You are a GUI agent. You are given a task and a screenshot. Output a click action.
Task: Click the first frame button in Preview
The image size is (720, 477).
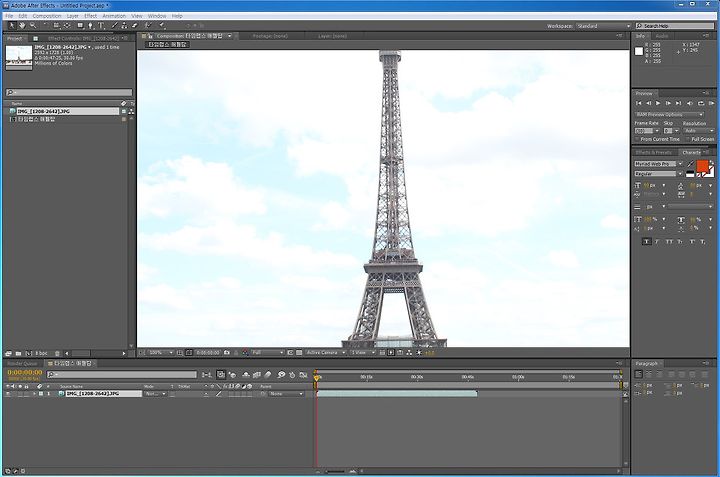tap(638, 104)
